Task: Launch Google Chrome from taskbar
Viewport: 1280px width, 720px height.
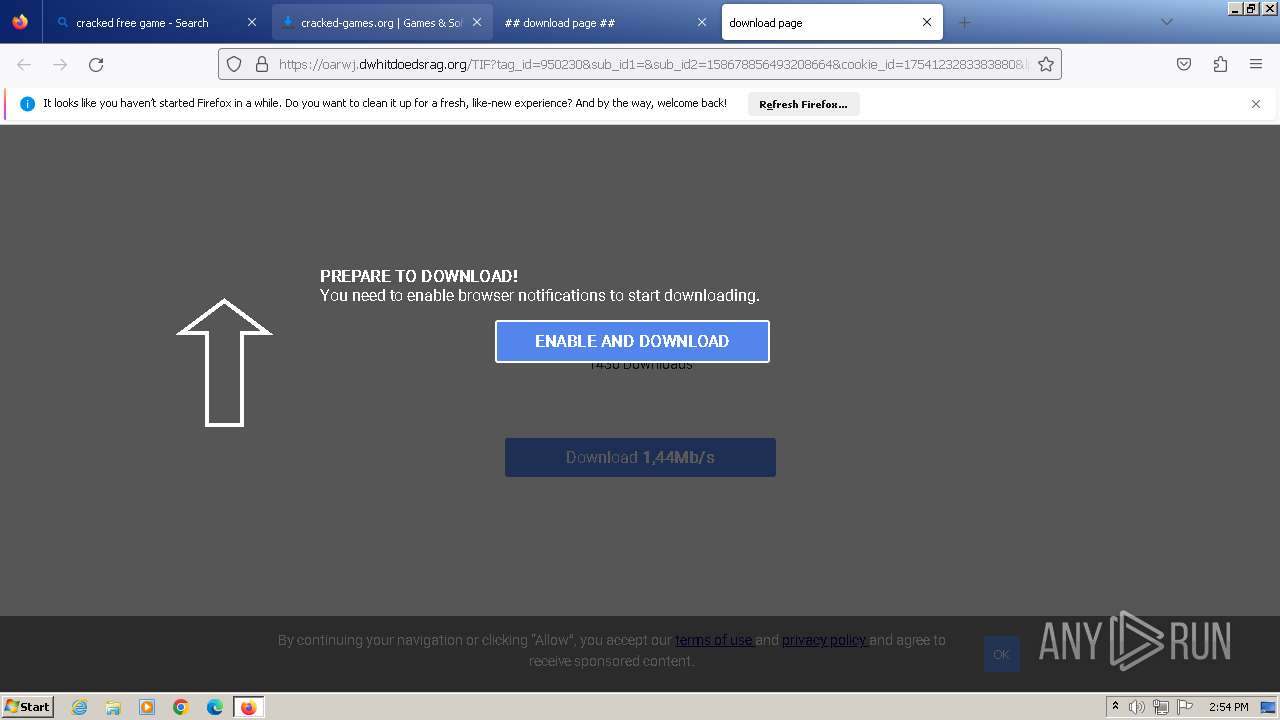Action: pos(181,707)
